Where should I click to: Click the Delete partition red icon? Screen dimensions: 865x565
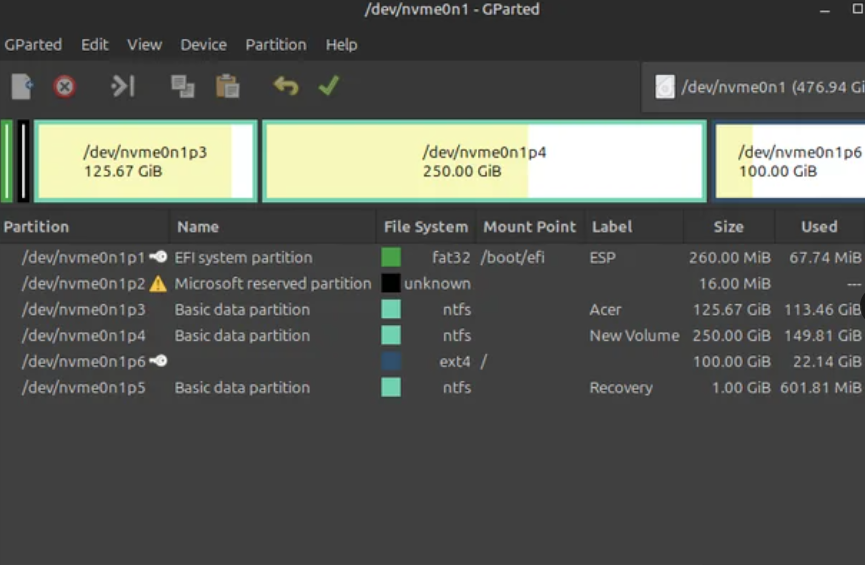pos(65,87)
